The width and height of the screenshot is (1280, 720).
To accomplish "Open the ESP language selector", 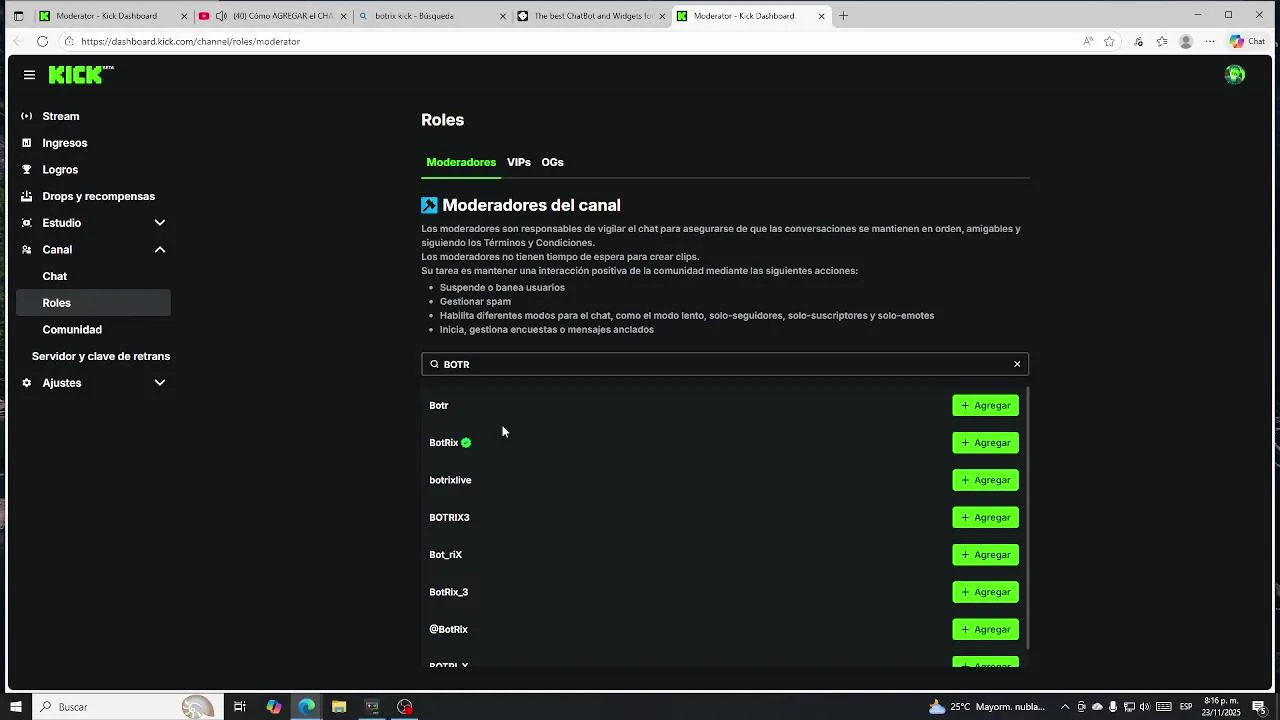I will 1186,707.
